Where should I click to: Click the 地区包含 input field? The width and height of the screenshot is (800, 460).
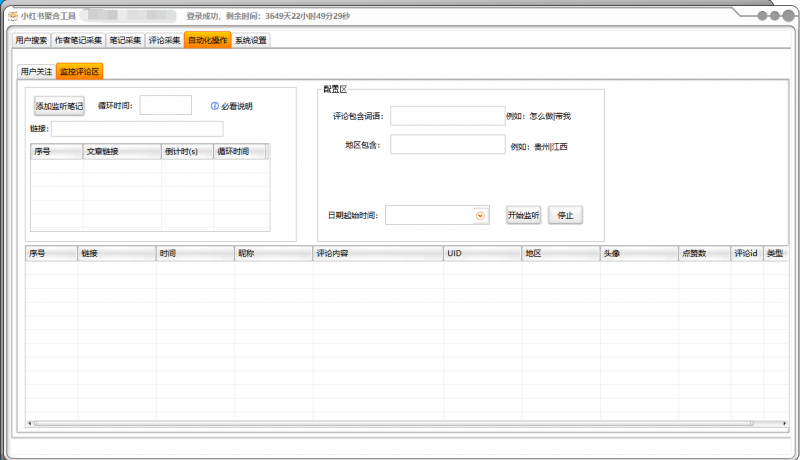click(x=448, y=144)
